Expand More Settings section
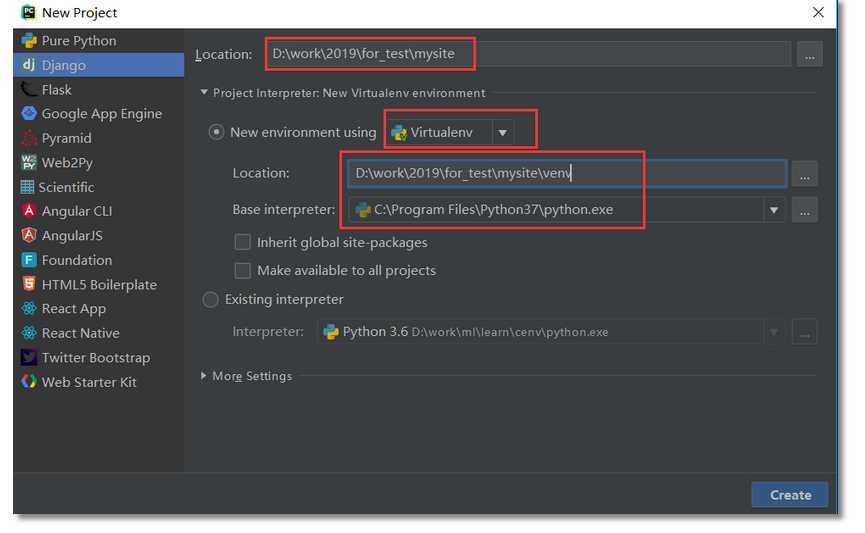Screen dimensions: 865x533 [204, 376]
